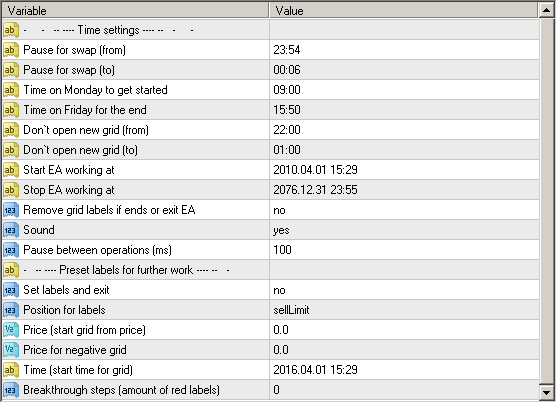This screenshot has width=557, height=404.
Task: Click the double-type icon beside Price for negative grid
Action: pos(11,350)
